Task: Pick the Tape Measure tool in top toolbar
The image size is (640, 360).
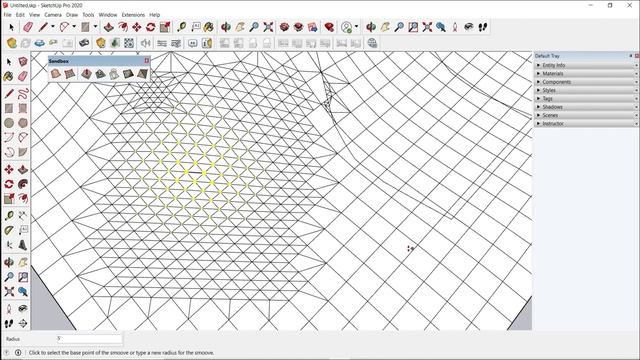Action: 182,27
